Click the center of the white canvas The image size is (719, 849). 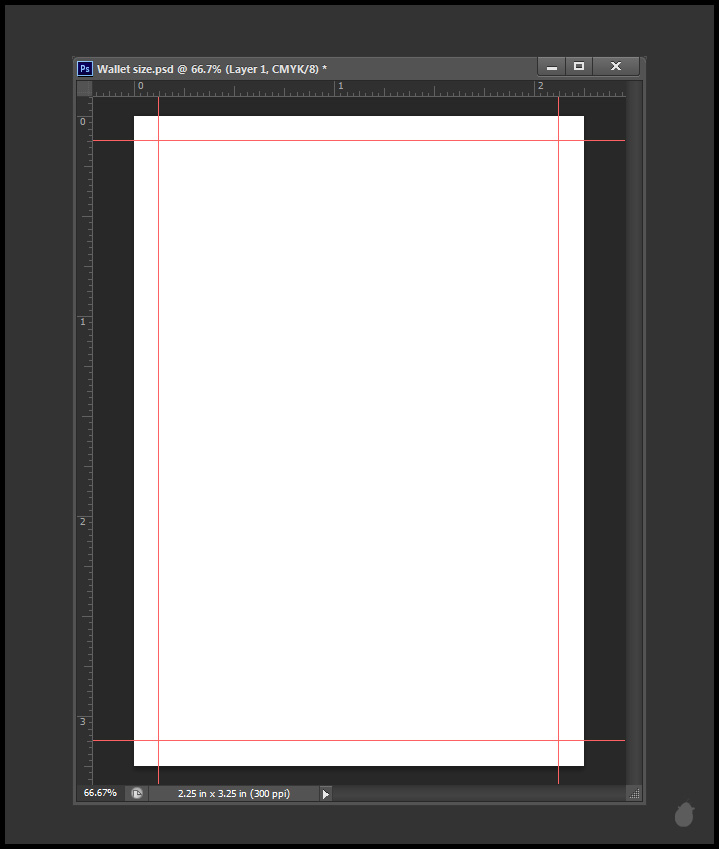tap(359, 441)
